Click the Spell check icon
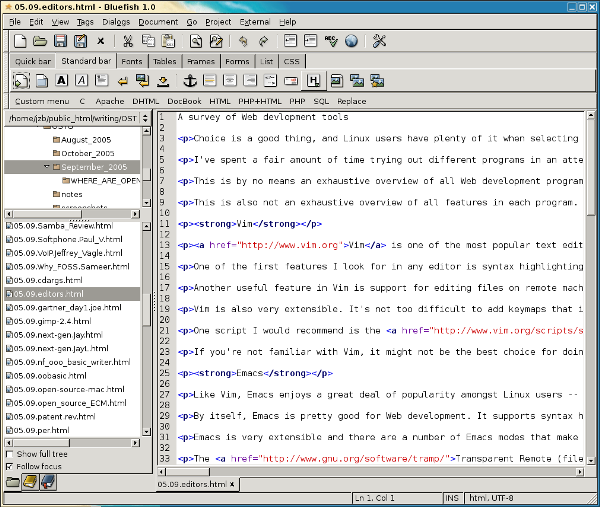Viewport: 600px width, 507px height. 331,41
